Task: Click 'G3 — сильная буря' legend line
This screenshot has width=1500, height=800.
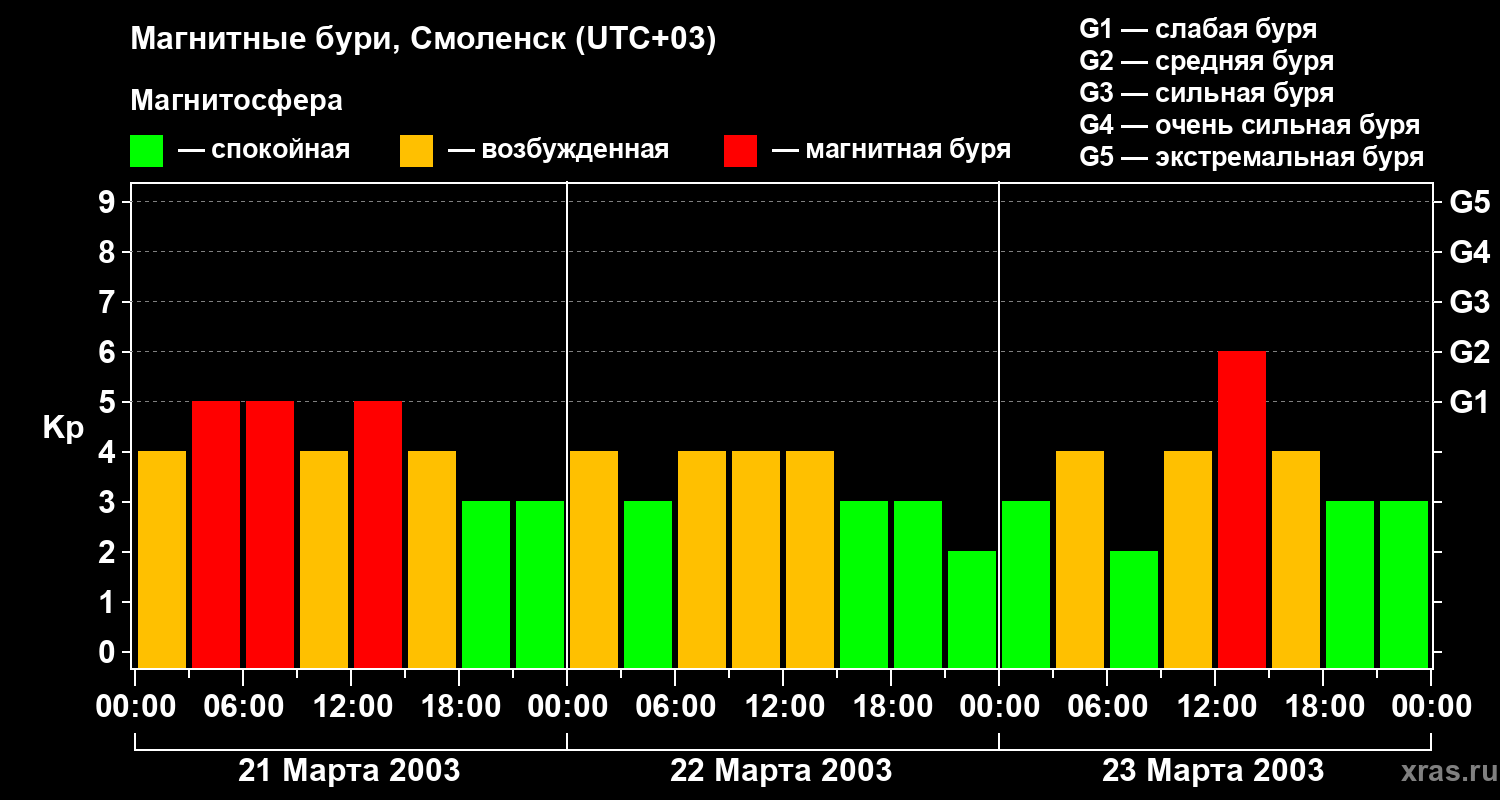Action: (x=1206, y=93)
